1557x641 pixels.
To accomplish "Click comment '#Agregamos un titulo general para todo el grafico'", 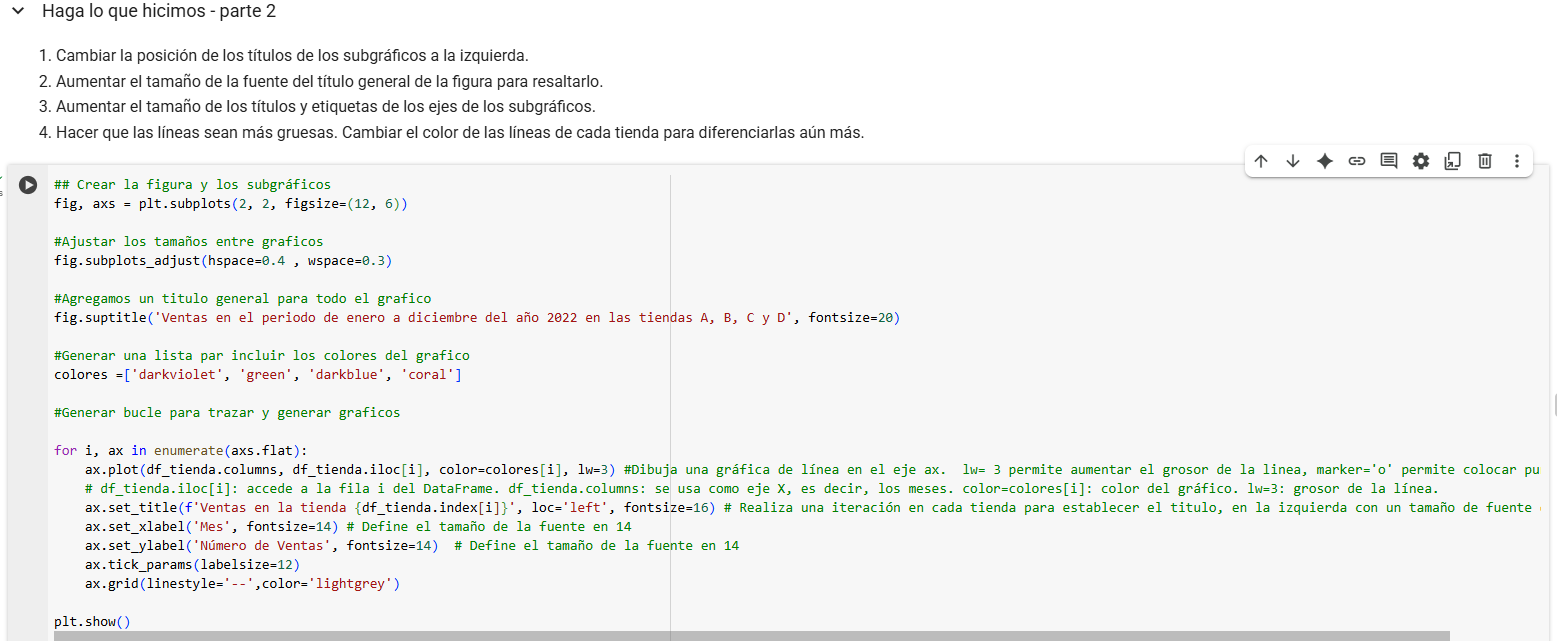I will [243, 299].
